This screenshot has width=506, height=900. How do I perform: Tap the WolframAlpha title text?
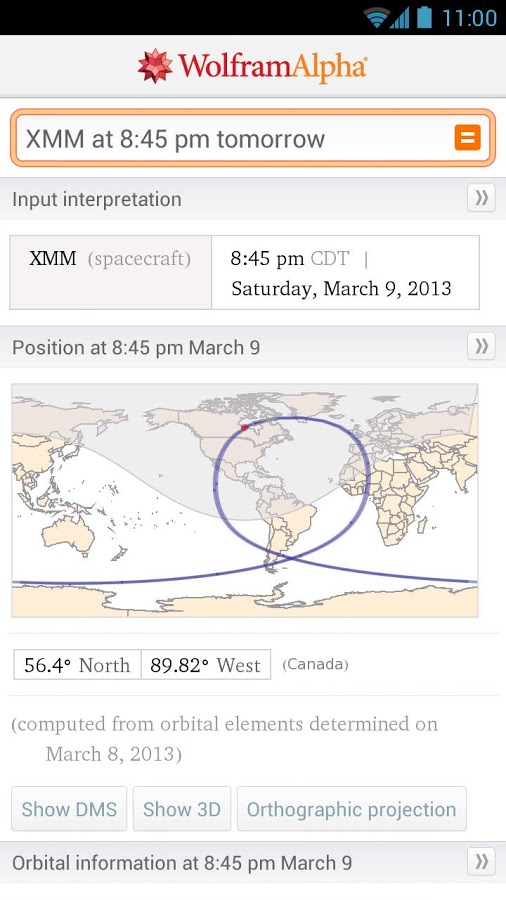273,67
